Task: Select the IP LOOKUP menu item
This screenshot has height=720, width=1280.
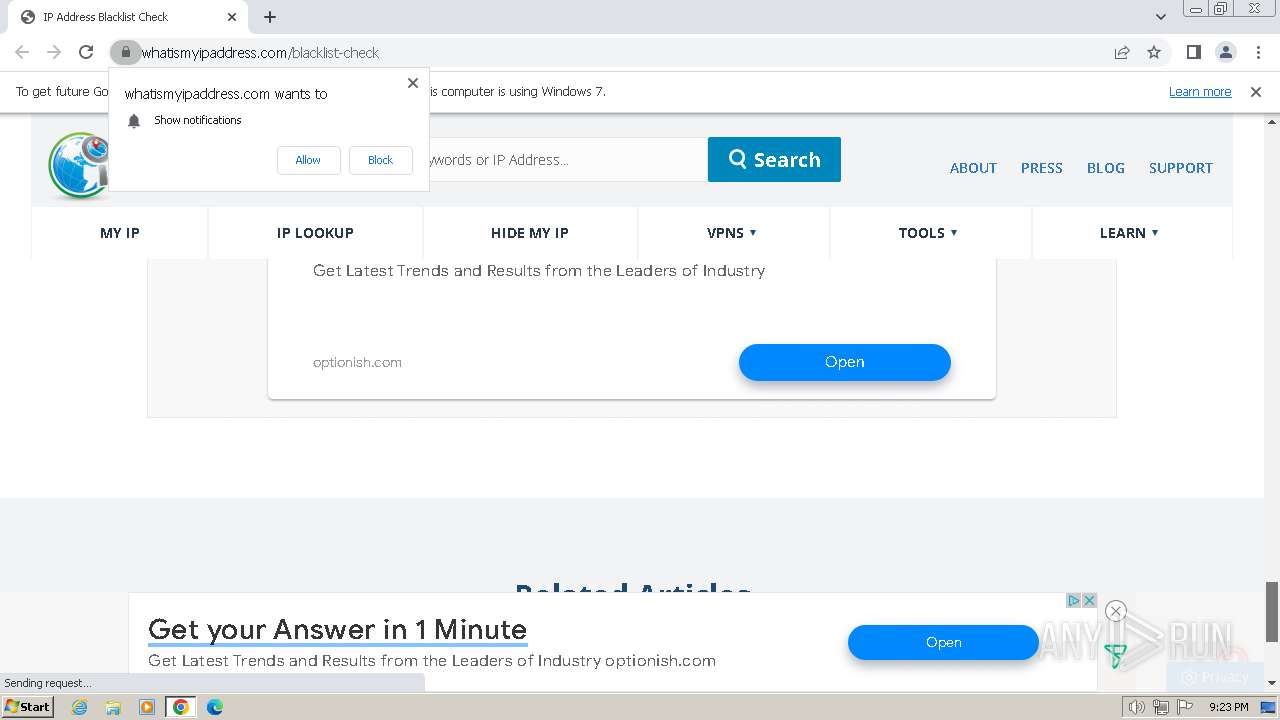Action: [x=315, y=233]
